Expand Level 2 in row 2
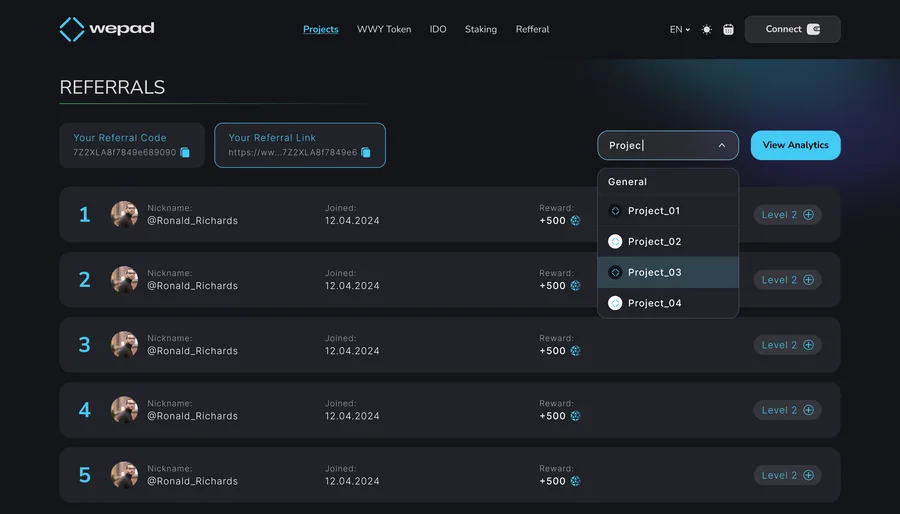This screenshot has width=900, height=514. coord(788,280)
